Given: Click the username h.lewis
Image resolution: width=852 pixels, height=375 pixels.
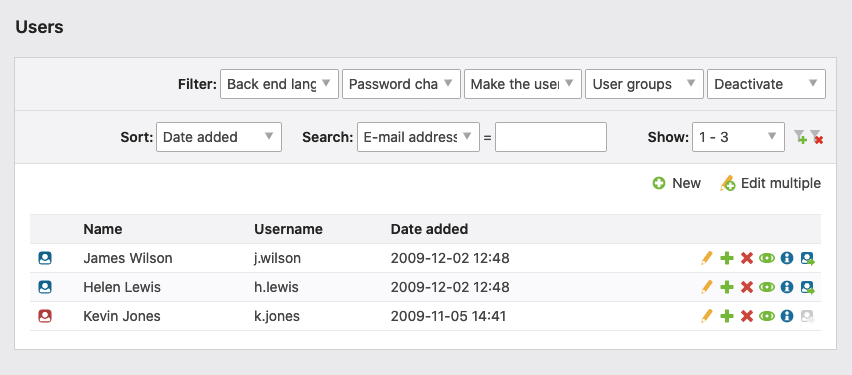Looking at the screenshot, I should coord(277,287).
